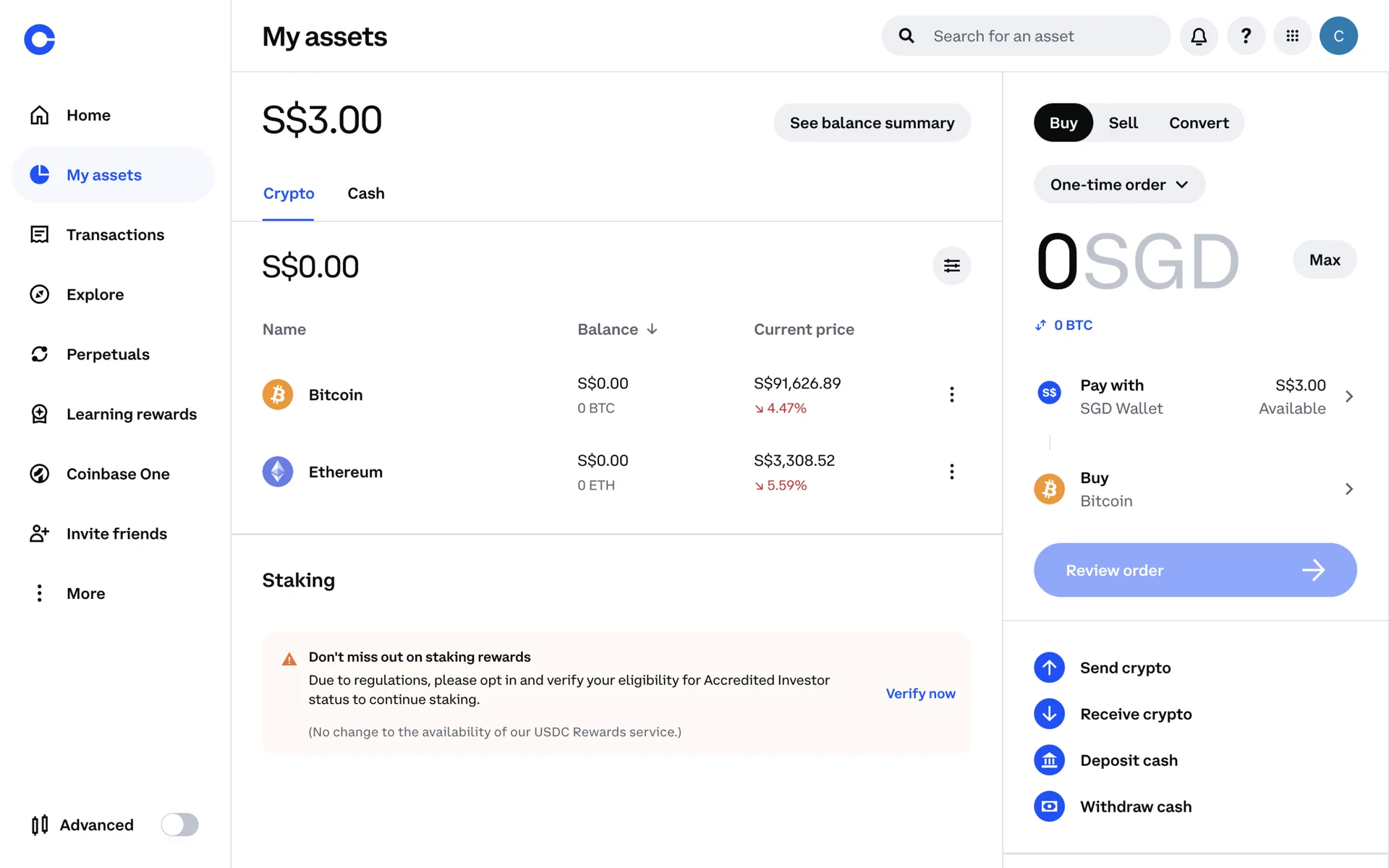The height and width of the screenshot is (868, 1389).
Task: Expand the One-time order dropdown
Action: pyautogui.click(x=1118, y=184)
